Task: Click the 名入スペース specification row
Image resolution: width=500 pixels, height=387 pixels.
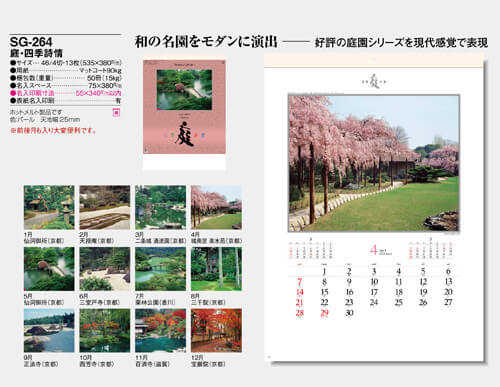Action: pyautogui.click(x=66, y=86)
